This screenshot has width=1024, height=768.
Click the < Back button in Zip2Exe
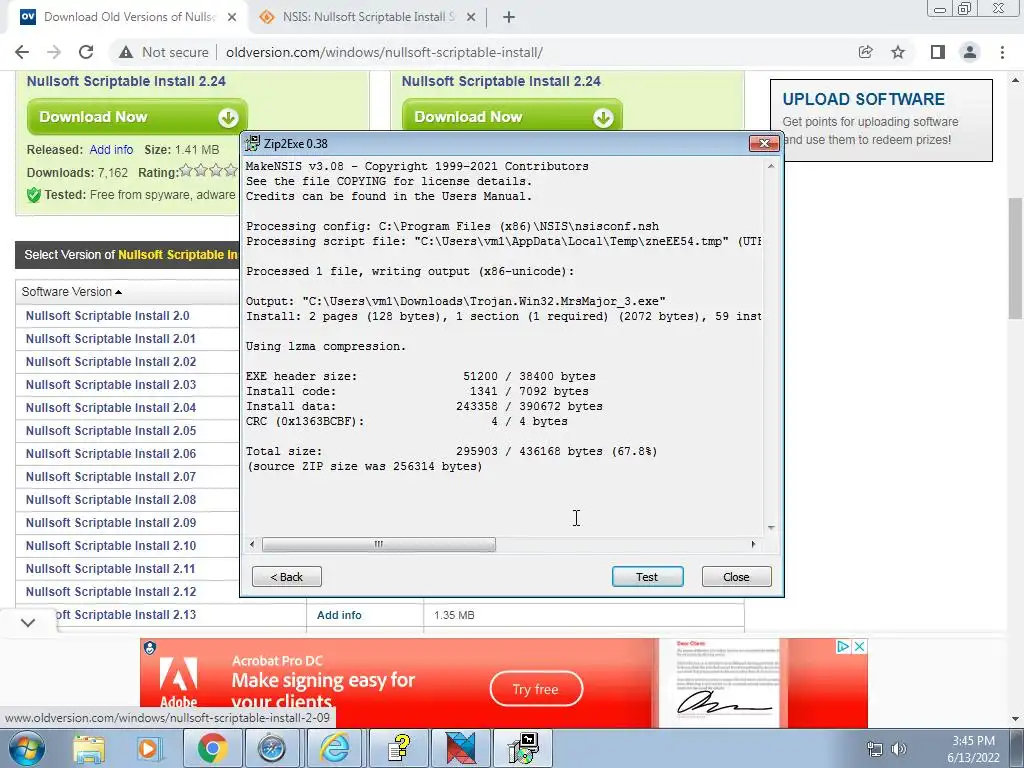click(287, 577)
